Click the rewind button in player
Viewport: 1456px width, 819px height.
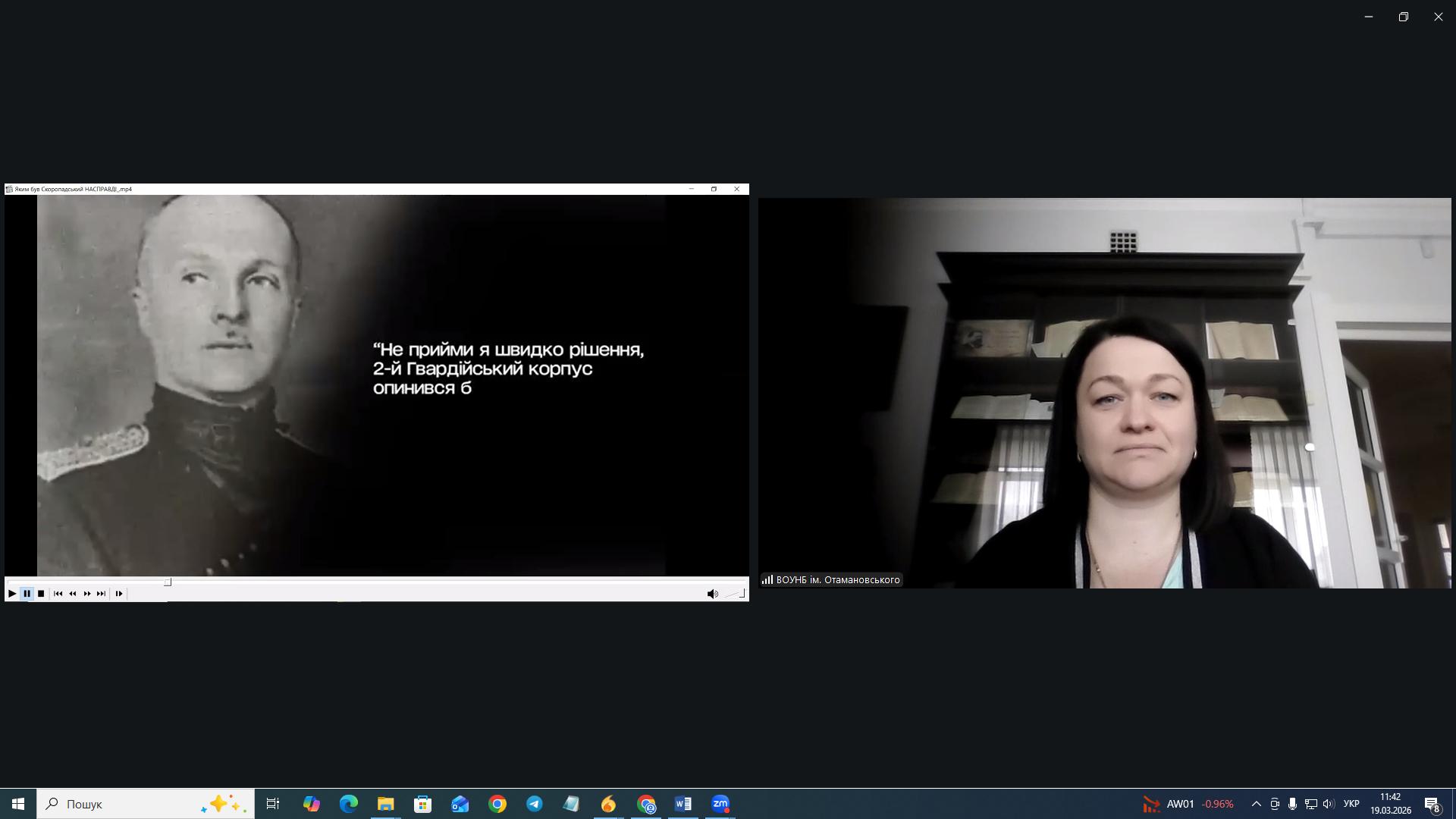click(73, 594)
